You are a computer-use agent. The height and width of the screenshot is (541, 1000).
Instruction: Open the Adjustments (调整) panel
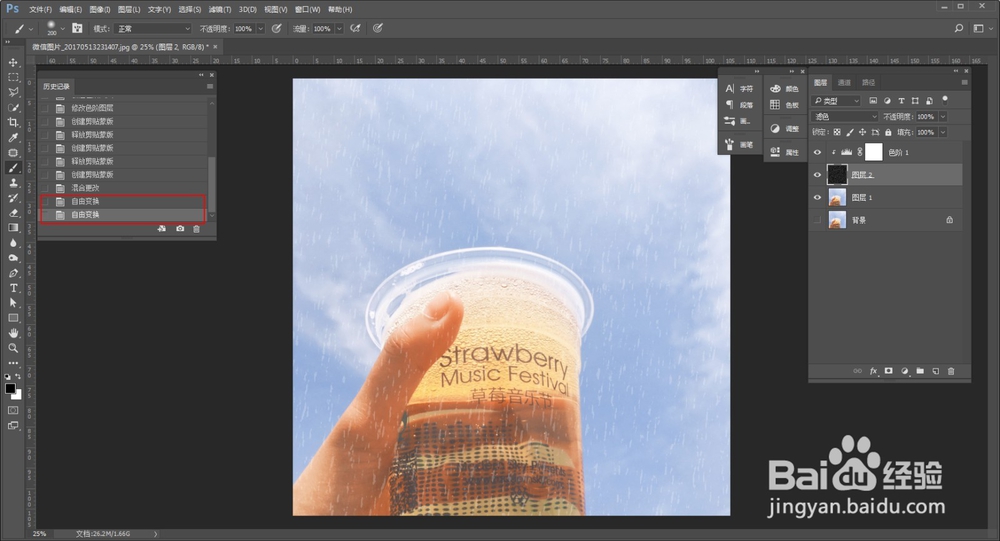click(x=784, y=128)
